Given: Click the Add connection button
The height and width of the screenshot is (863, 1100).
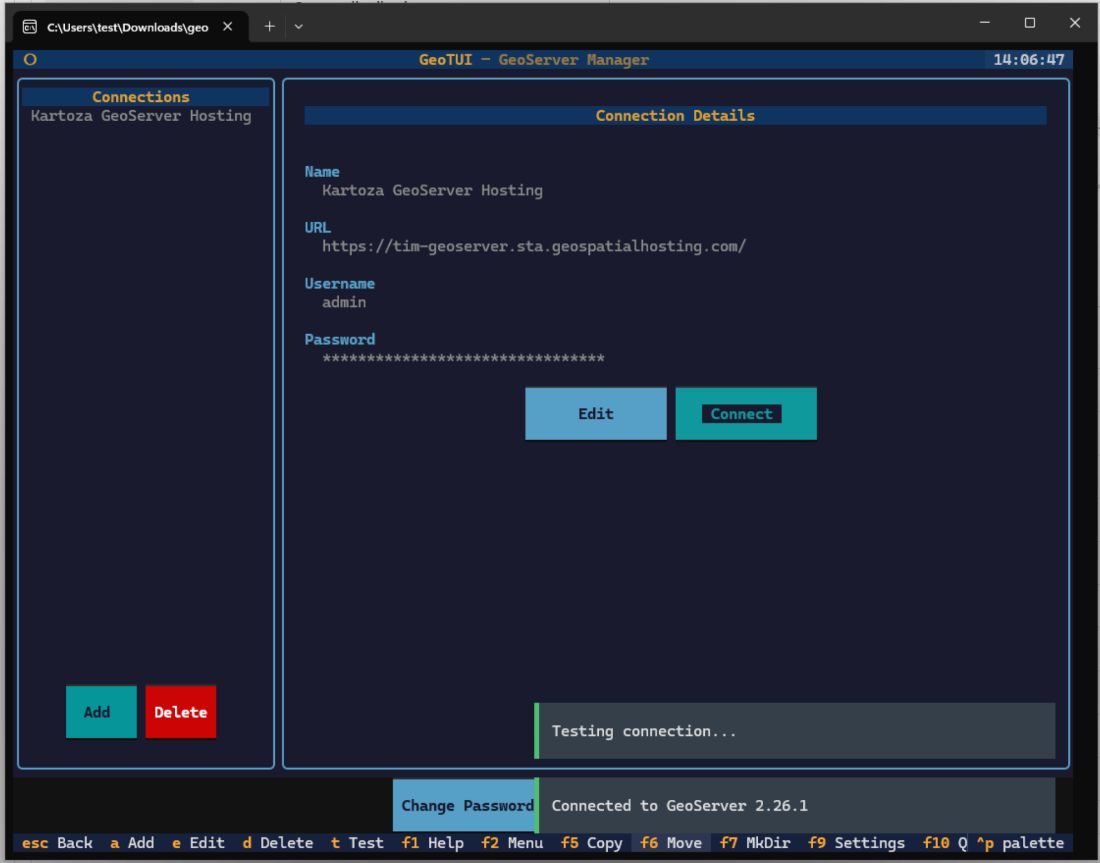Looking at the screenshot, I should point(101,712).
